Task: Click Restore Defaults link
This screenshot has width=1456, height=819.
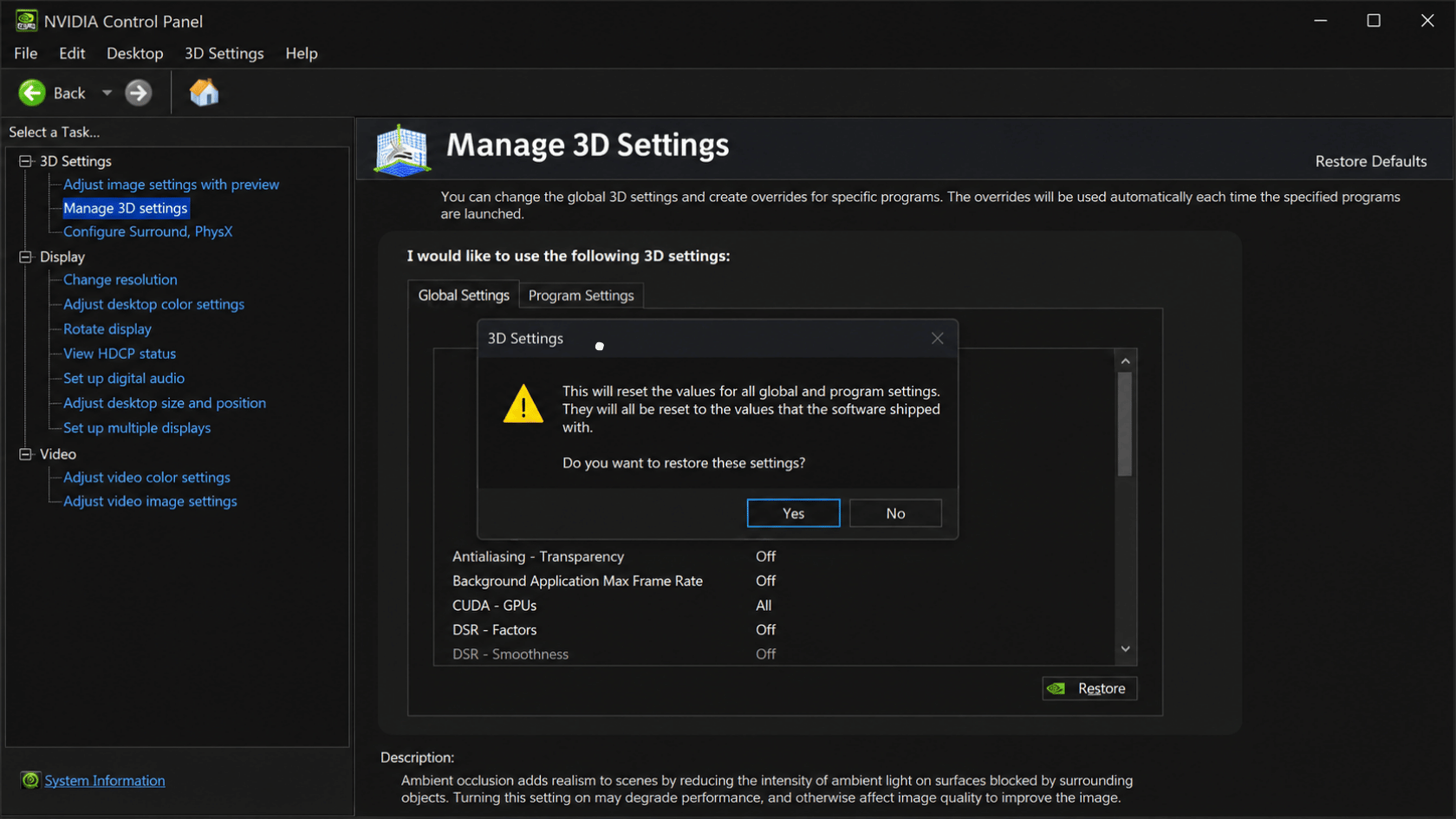Action: coord(1370,161)
